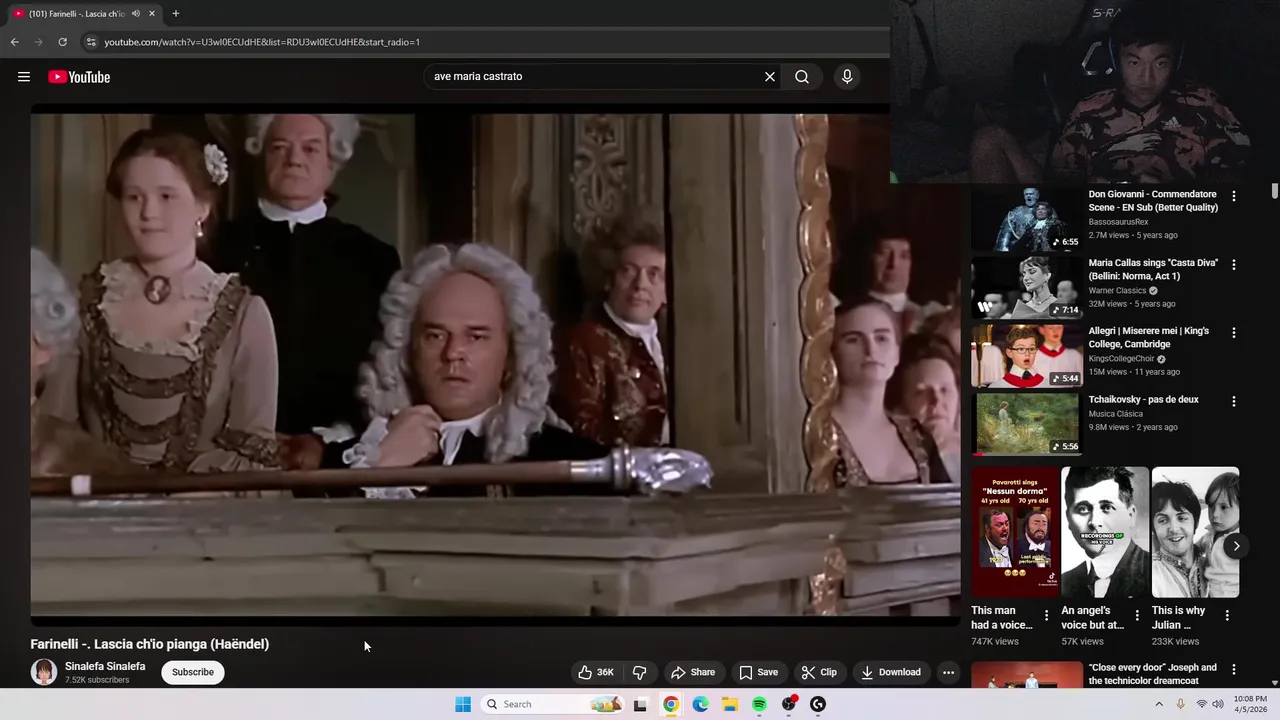The width and height of the screenshot is (1280, 720).
Task: Play the Tchaikovsky pas de deux thumbnail
Action: (x=1027, y=424)
